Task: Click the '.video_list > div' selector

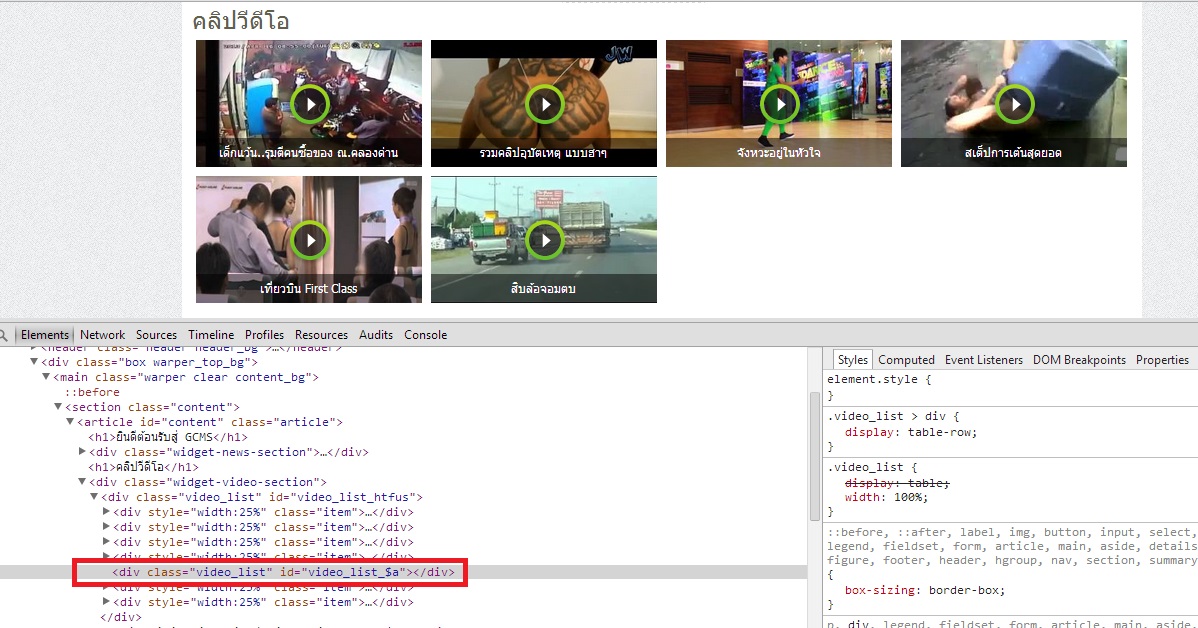Action: tap(889, 416)
